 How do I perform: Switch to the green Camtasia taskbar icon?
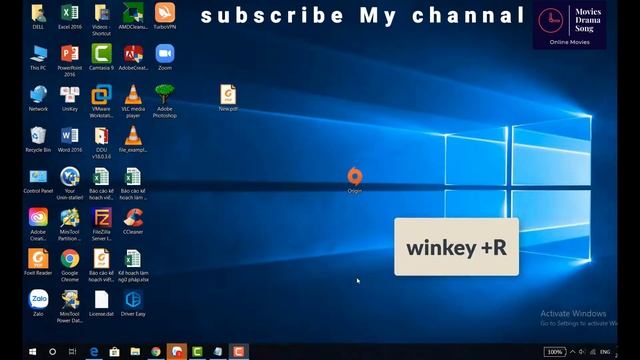click(198, 351)
